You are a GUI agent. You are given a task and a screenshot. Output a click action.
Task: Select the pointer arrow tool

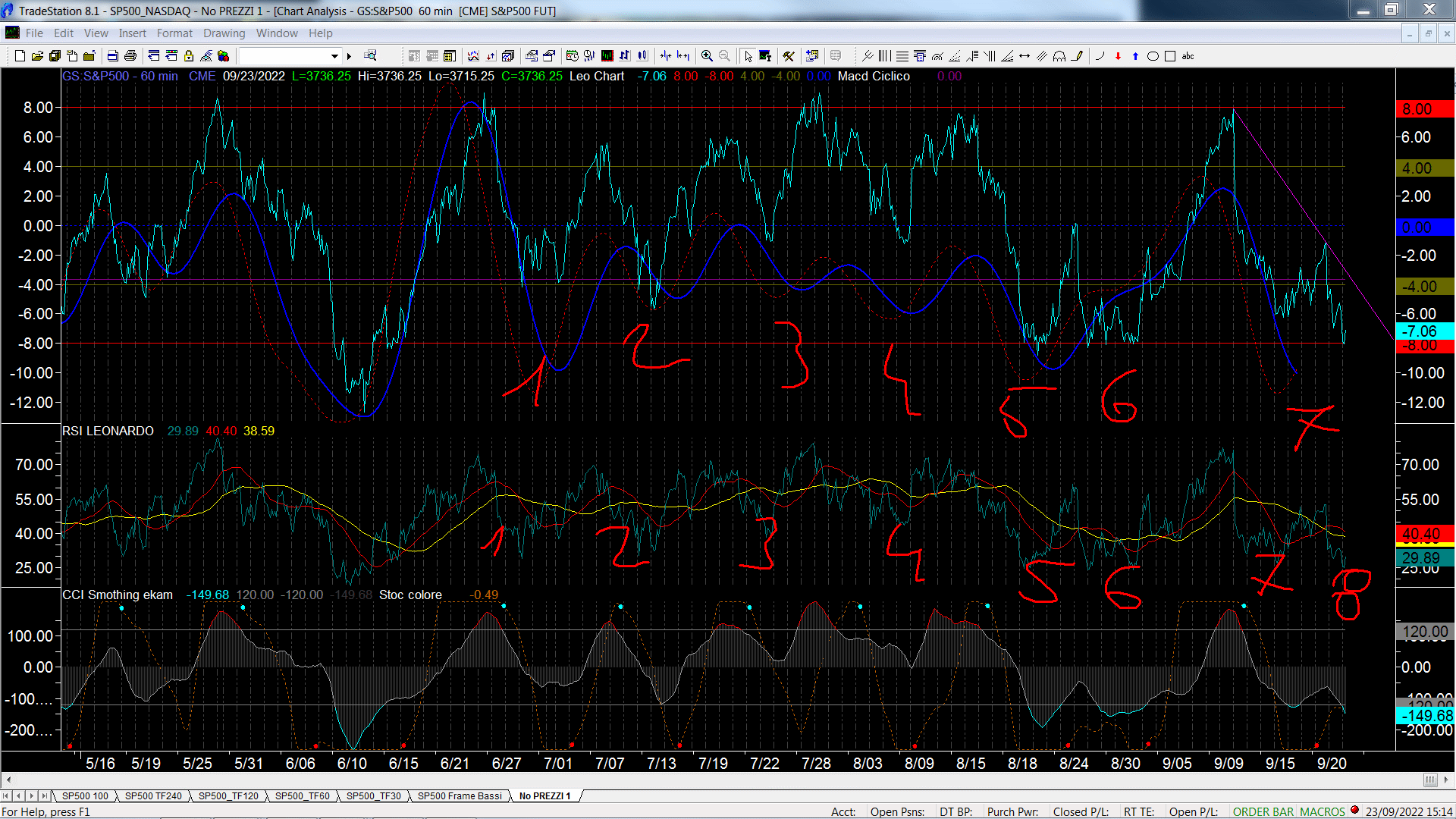748,56
